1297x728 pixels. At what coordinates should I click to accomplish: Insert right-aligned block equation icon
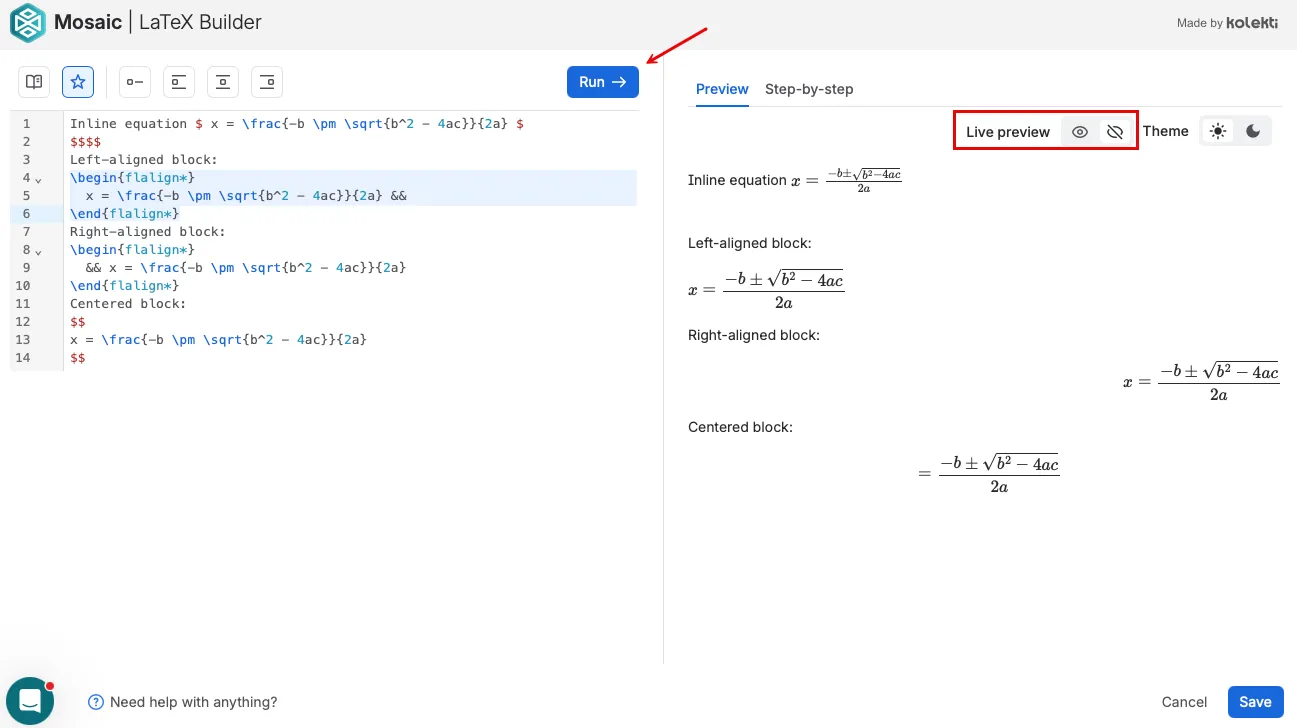point(267,82)
